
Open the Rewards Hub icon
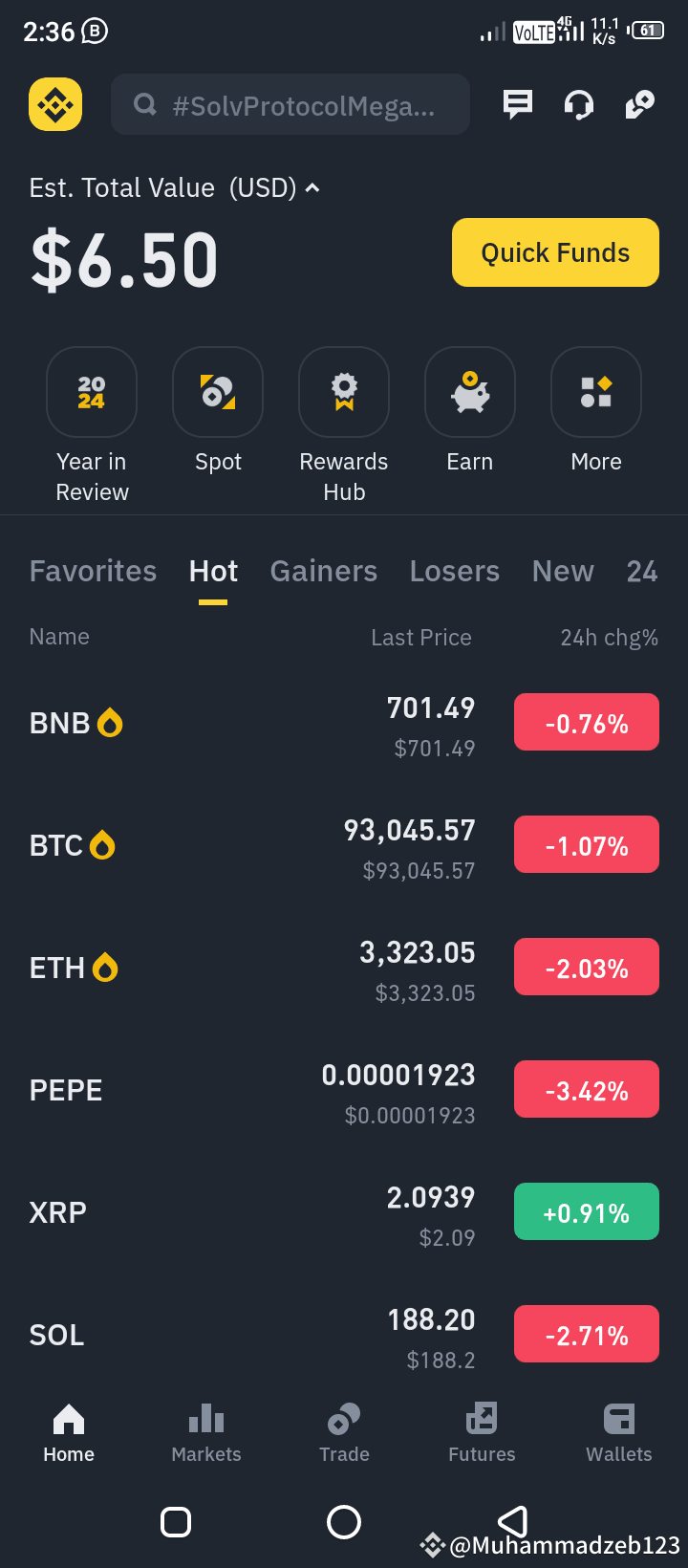pyautogui.click(x=344, y=392)
